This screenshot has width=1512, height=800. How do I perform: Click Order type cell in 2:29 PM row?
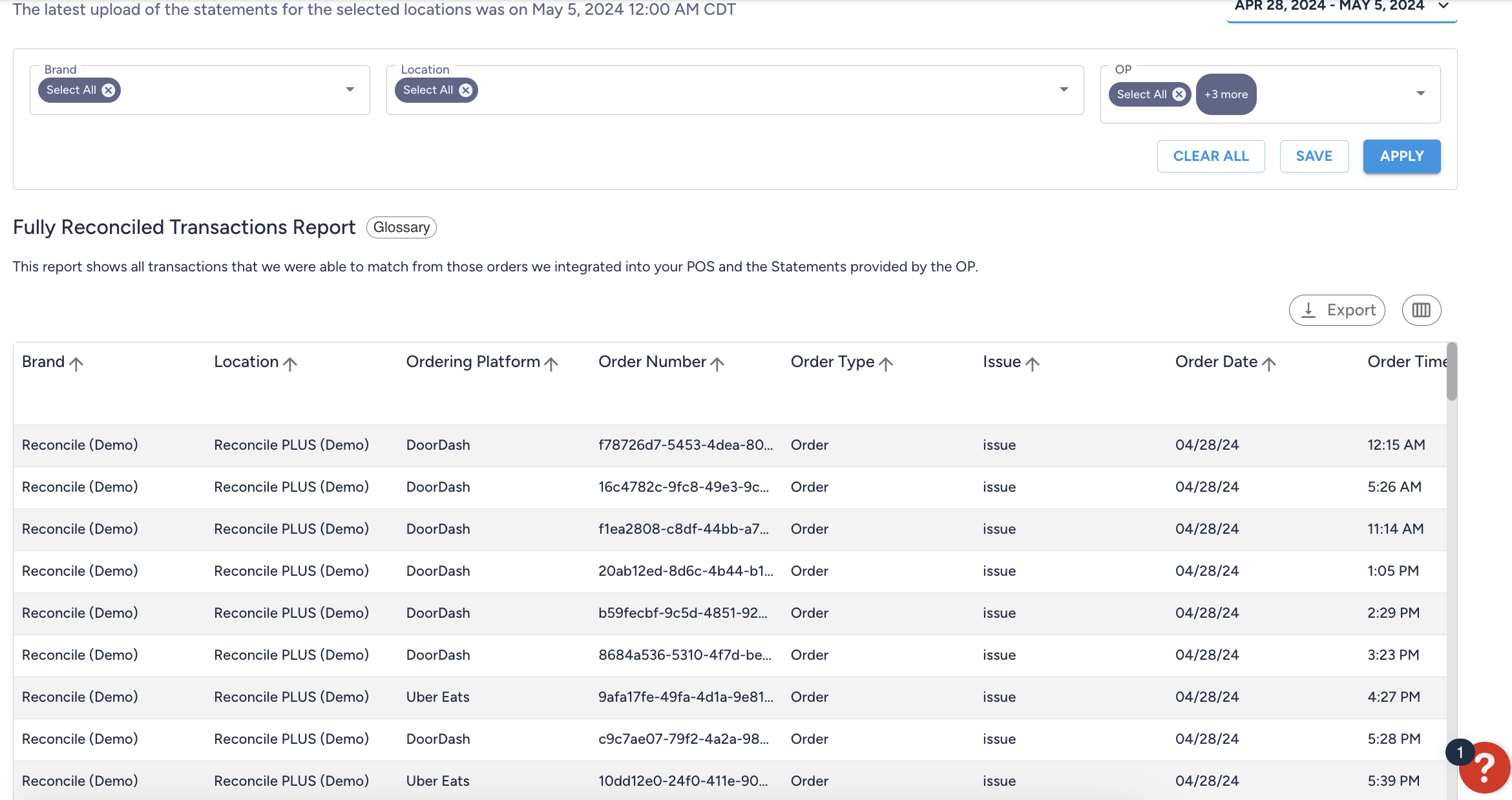click(x=810, y=613)
